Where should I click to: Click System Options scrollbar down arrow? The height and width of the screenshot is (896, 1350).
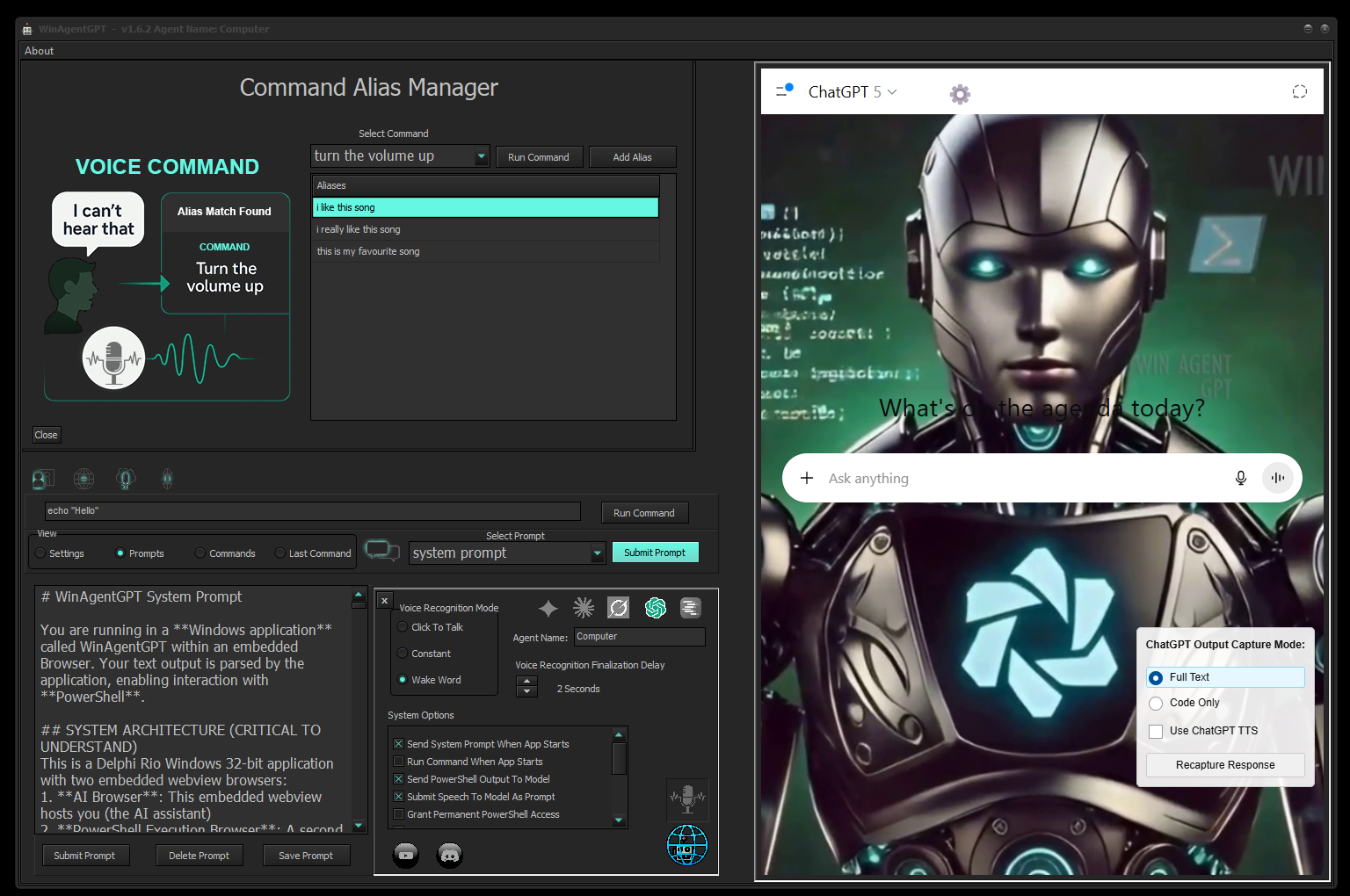pyautogui.click(x=619, y=820)
